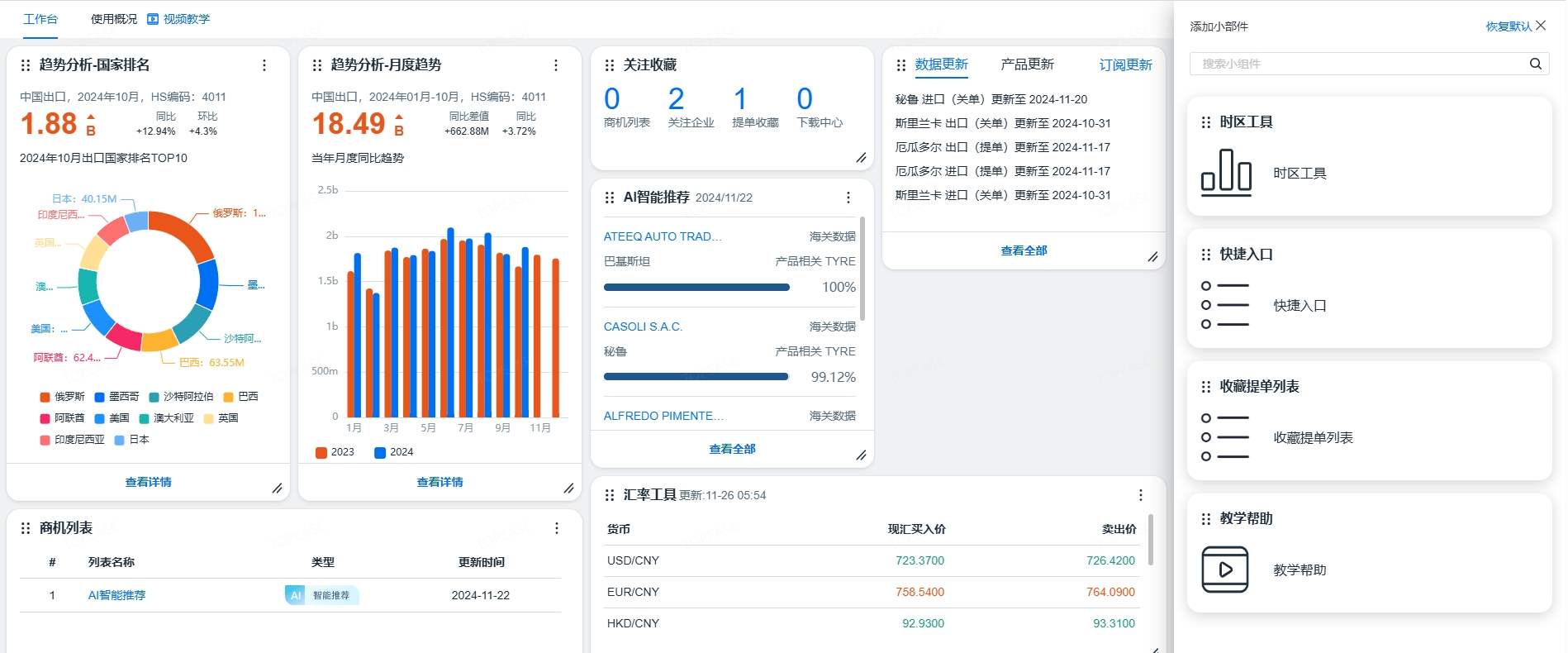Click the 收藏提单列表 list icon
1568x653 pixels.
pyautogui.click(x=1226, y=437)
